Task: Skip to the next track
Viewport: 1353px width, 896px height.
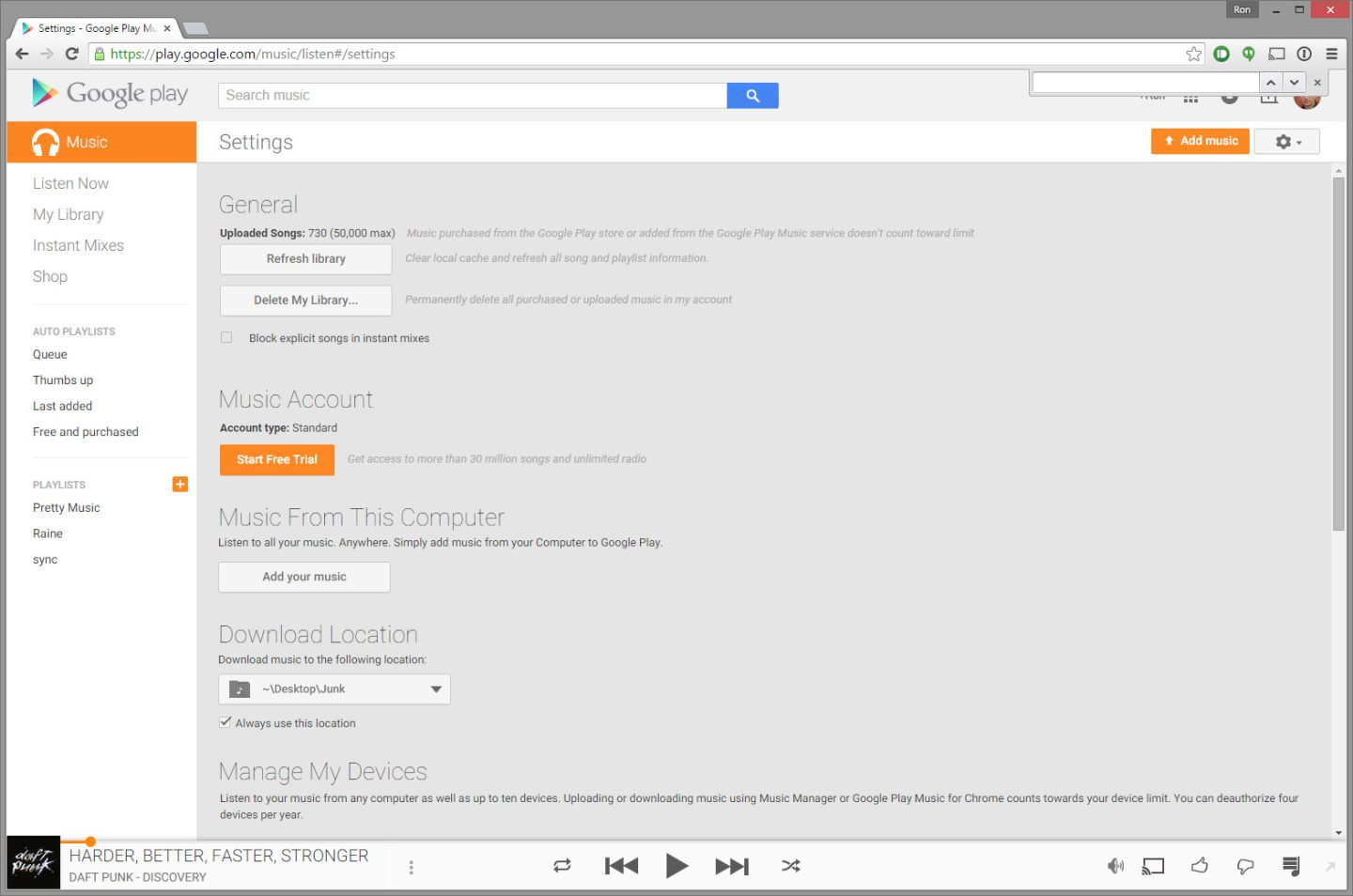Action: click(732, 866)
